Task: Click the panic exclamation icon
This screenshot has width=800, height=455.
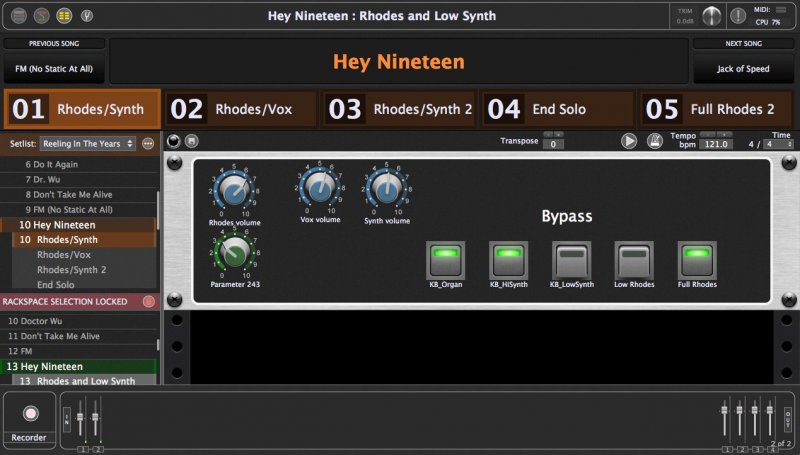Action: coord(739,16)
